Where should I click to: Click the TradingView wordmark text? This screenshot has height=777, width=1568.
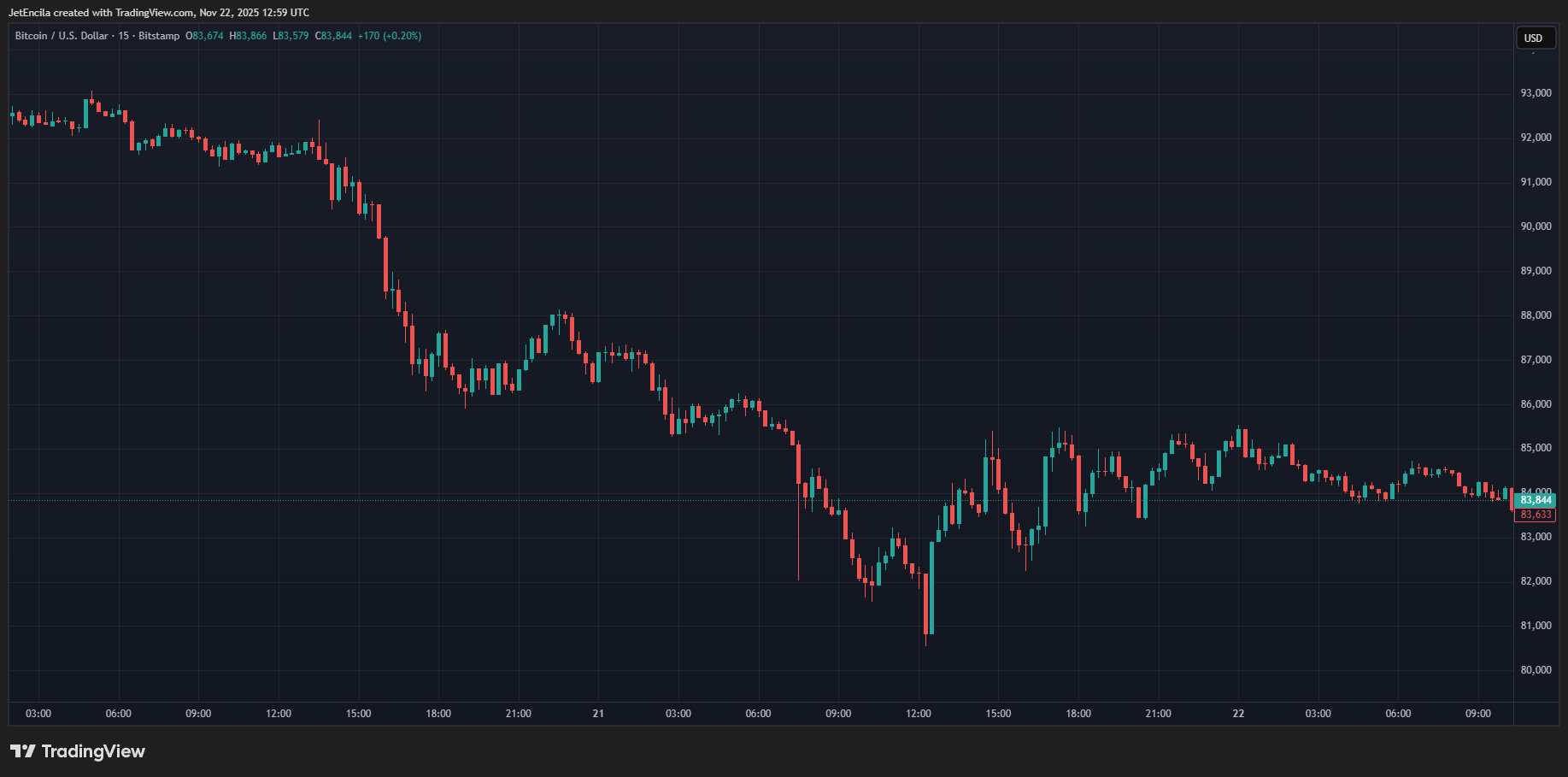[93, 751]
